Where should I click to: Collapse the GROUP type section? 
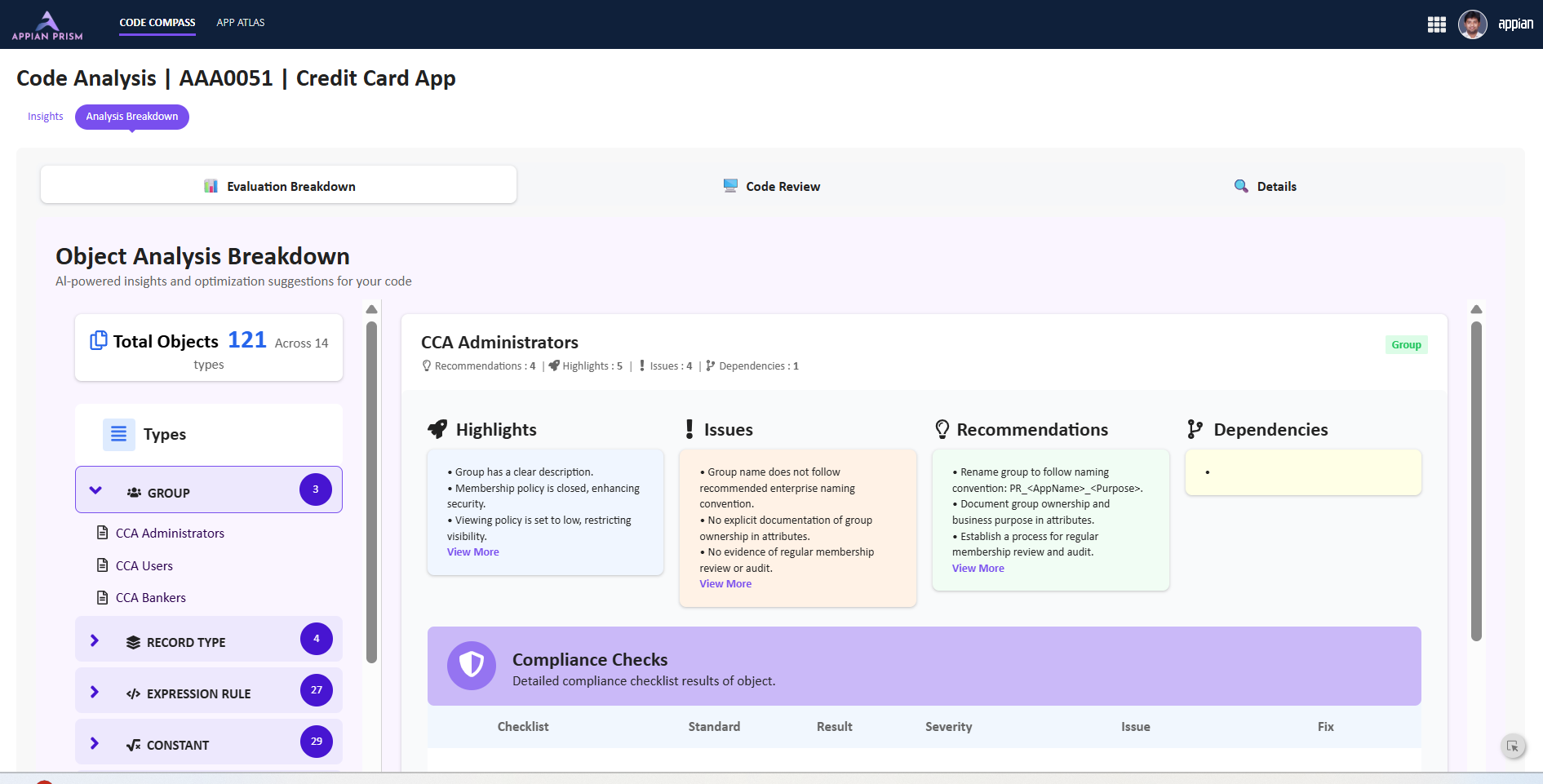[95, 490]
